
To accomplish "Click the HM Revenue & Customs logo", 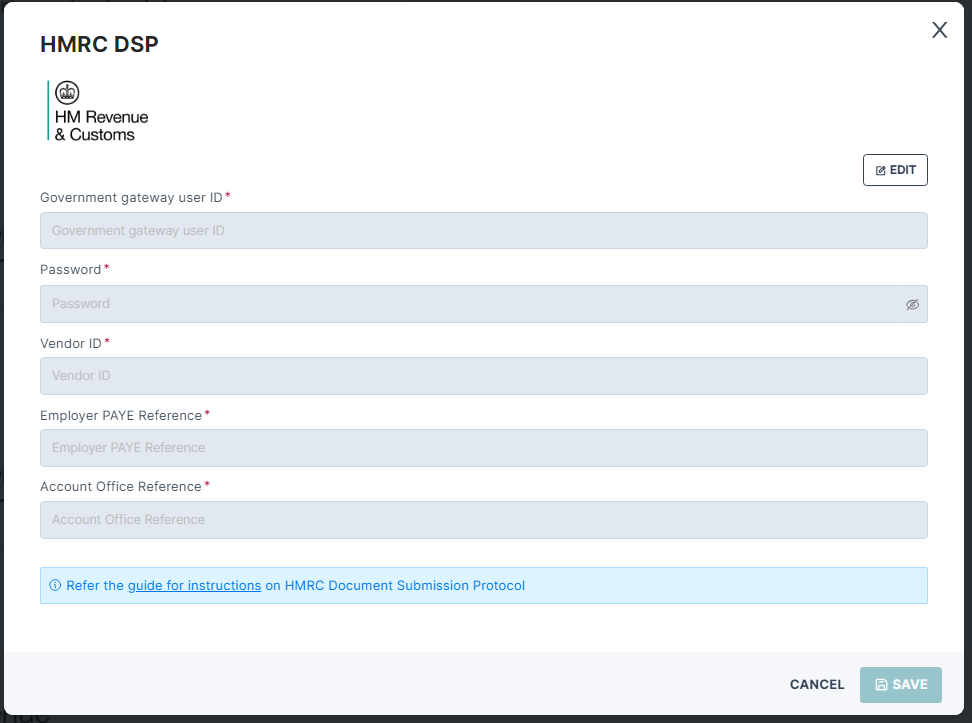I will click(98, 111).
